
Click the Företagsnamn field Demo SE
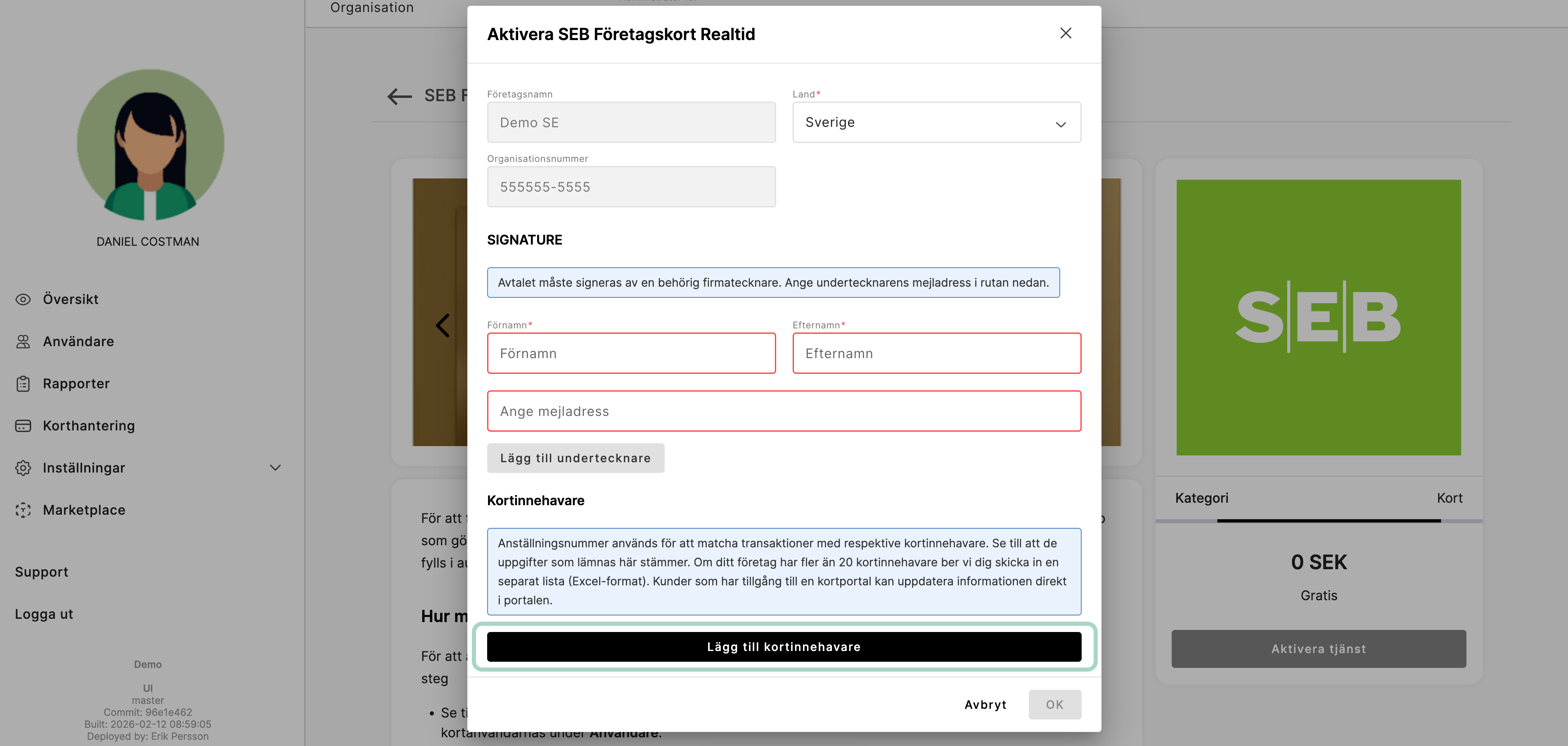631,122
